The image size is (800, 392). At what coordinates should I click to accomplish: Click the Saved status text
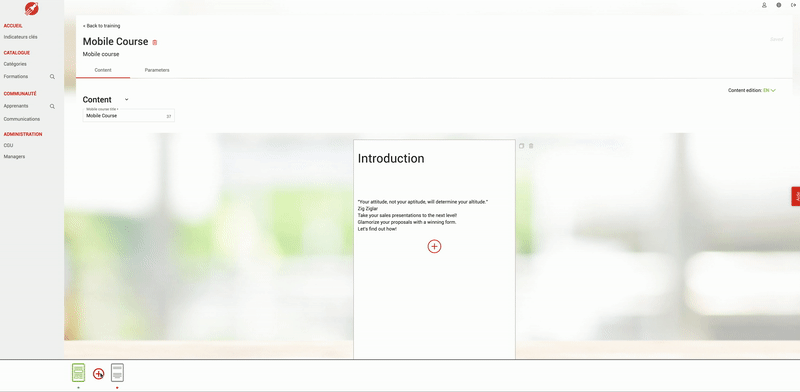click(776, 39)
